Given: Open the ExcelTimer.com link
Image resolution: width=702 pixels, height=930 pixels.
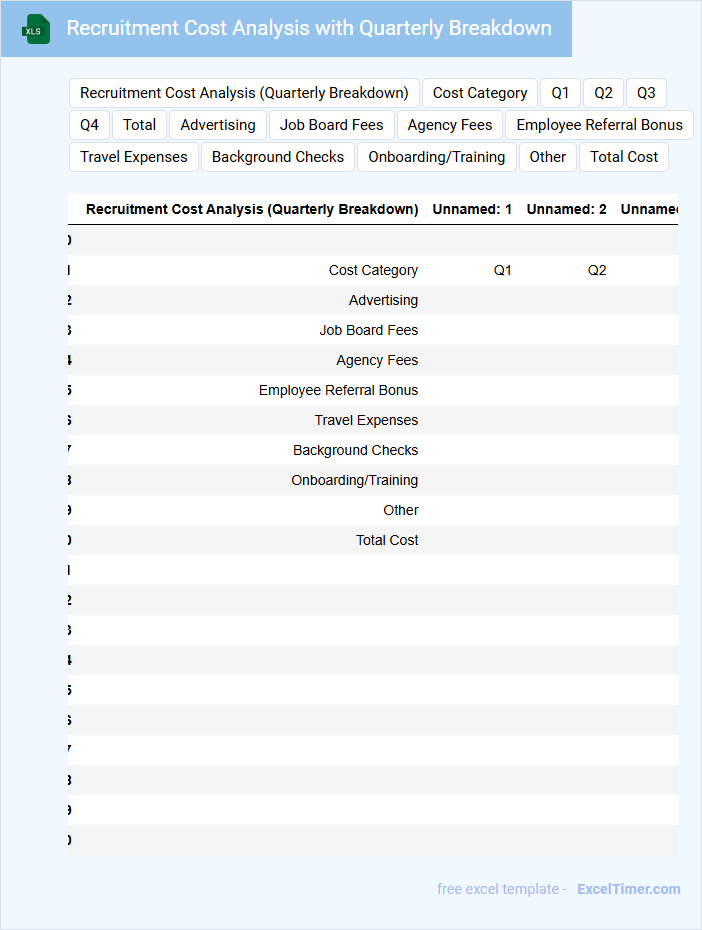Looking at the screenshot, I should pyautogui.click(x=628, y=889).
